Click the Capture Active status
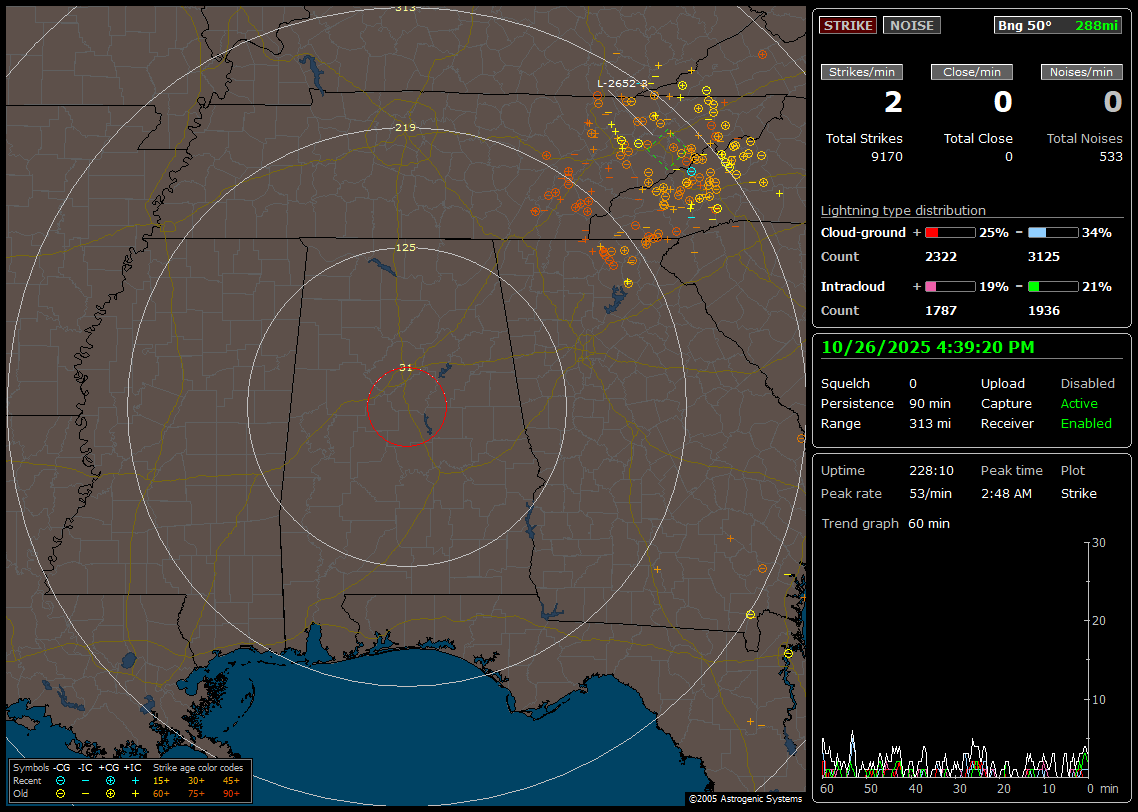Screen dimensions: 1138x812 (1079, 404)
